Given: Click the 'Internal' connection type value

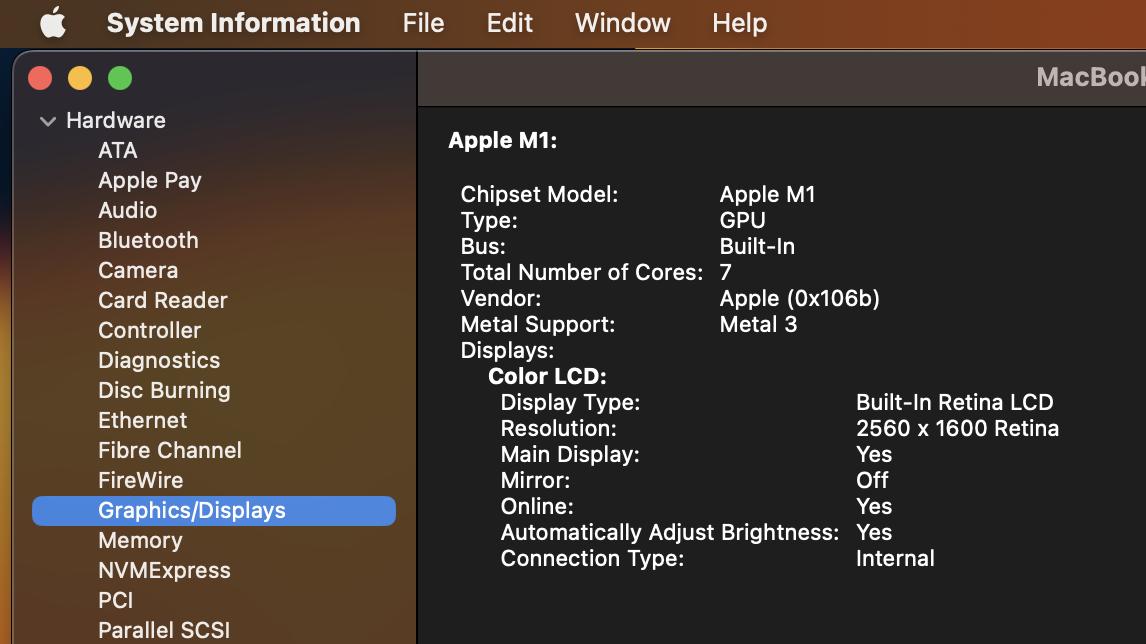Looking at the screenshot, I should [895, 558].
